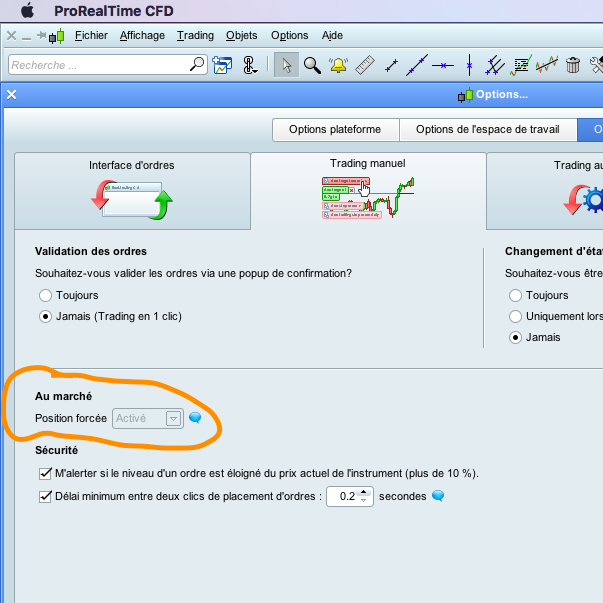This screenshot has width=603, height=603.
Task: Toggle M'alerter si le niveau checkbox
Action: coord(45,473)
